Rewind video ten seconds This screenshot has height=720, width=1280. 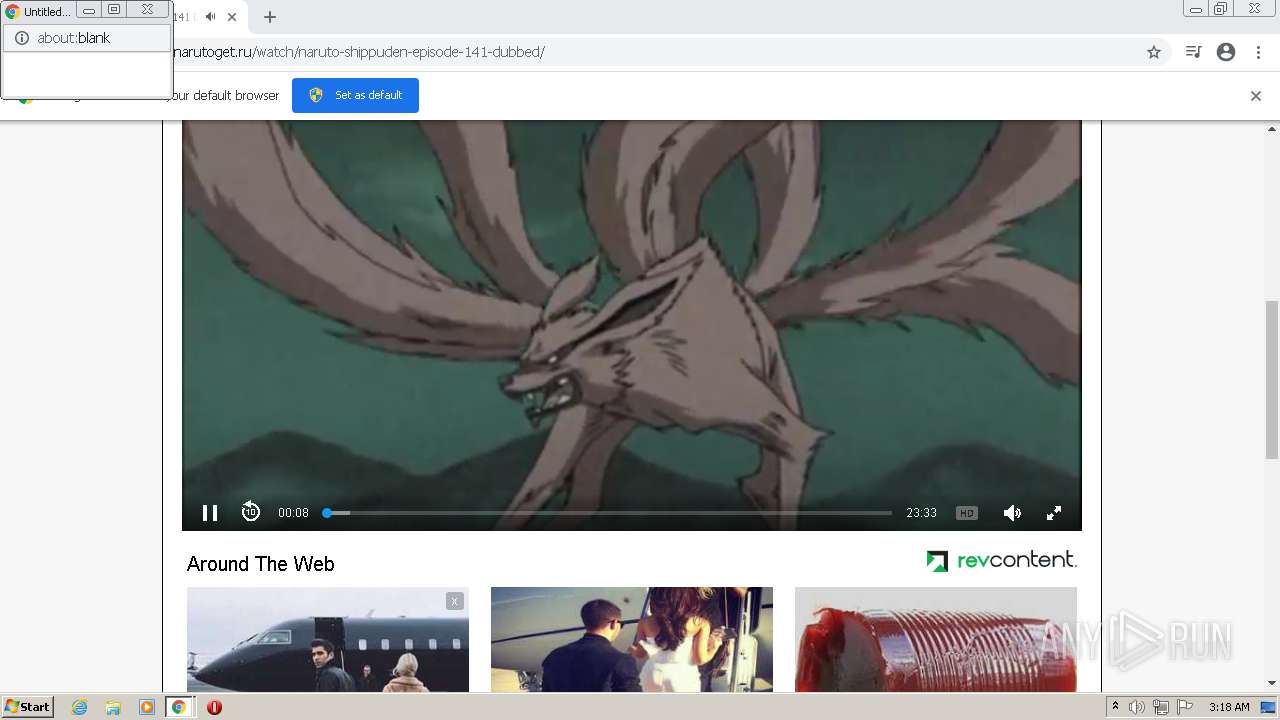251,512
